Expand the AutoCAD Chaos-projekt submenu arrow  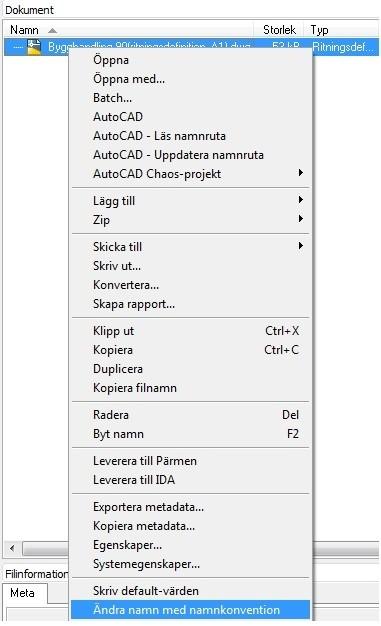[301, 172]
